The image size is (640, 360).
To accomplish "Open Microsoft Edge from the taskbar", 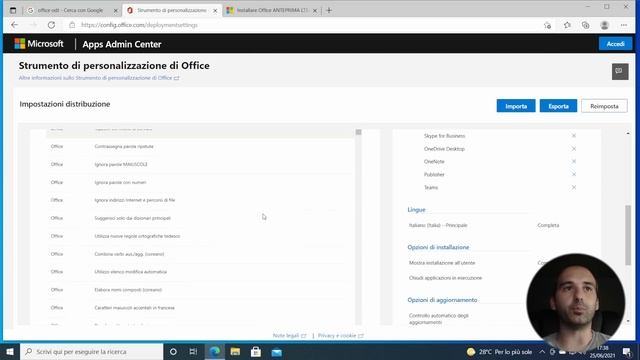I will click(x=214, y=351).
